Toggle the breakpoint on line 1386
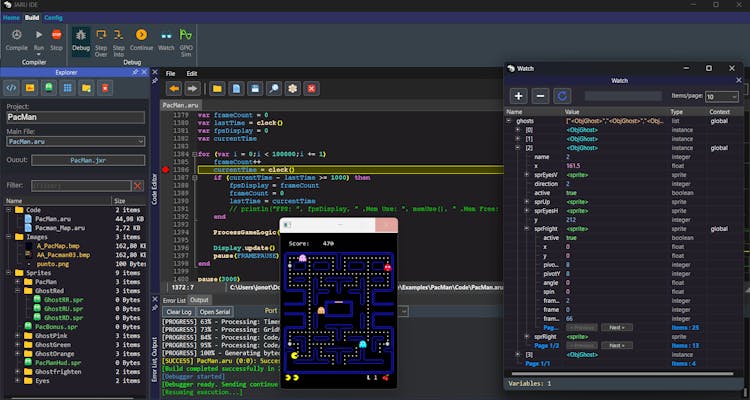Screen dimensions: 750x400 pos(166,171)
